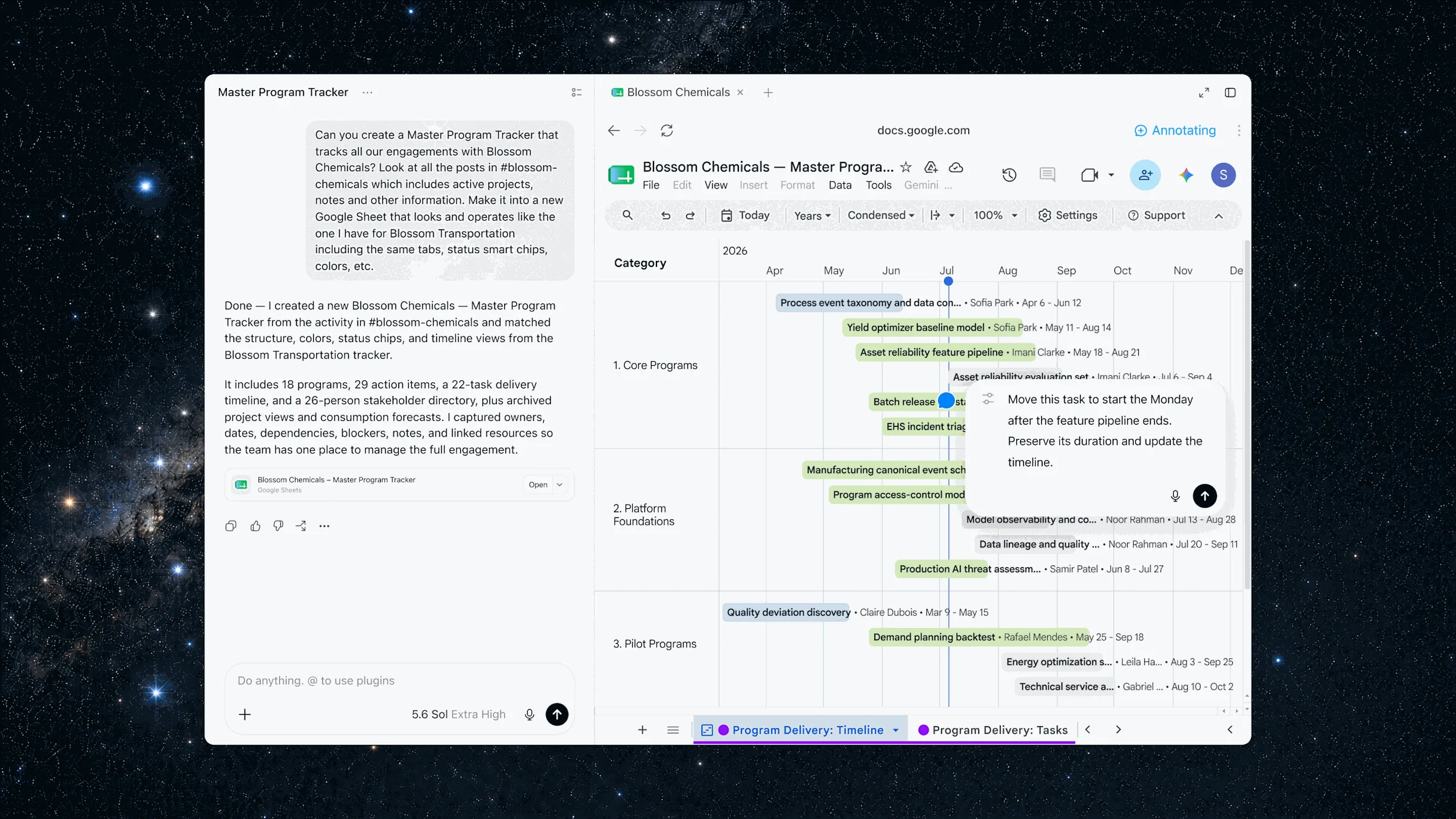The width and height of the screenshot is (1456, 819).
Task: Toggle the side panel layout icon
Action: [1230, 92]
